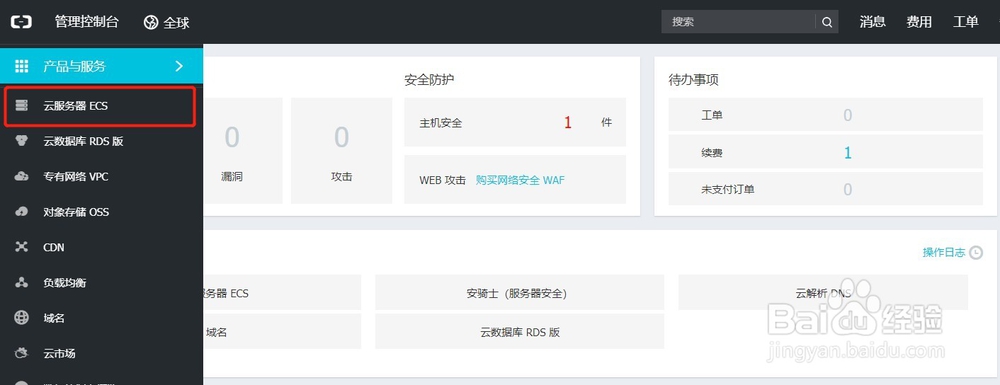Click the 攻击 count card

(x=342, y=150)
